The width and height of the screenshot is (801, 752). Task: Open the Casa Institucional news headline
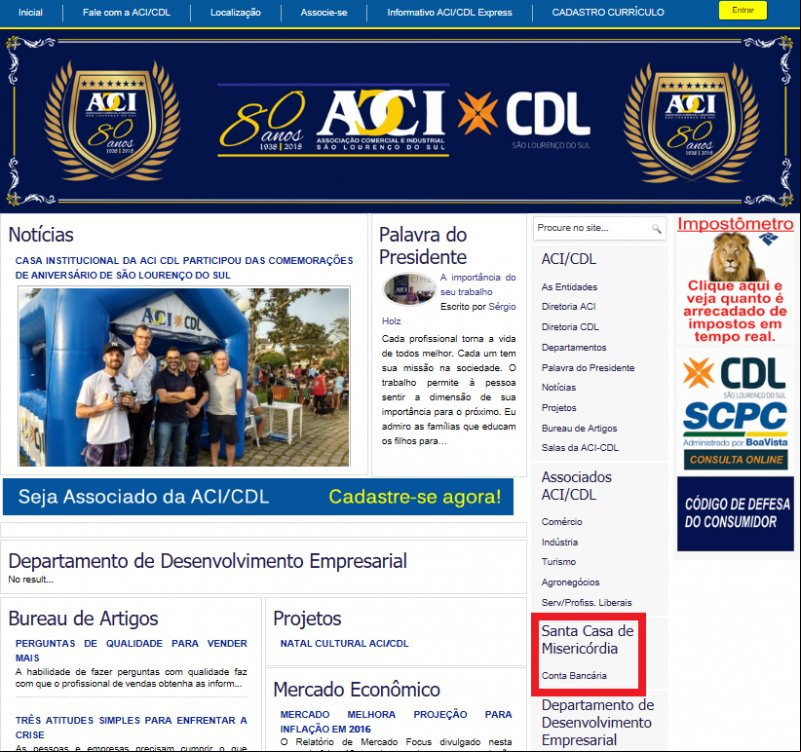pos(184,268)
